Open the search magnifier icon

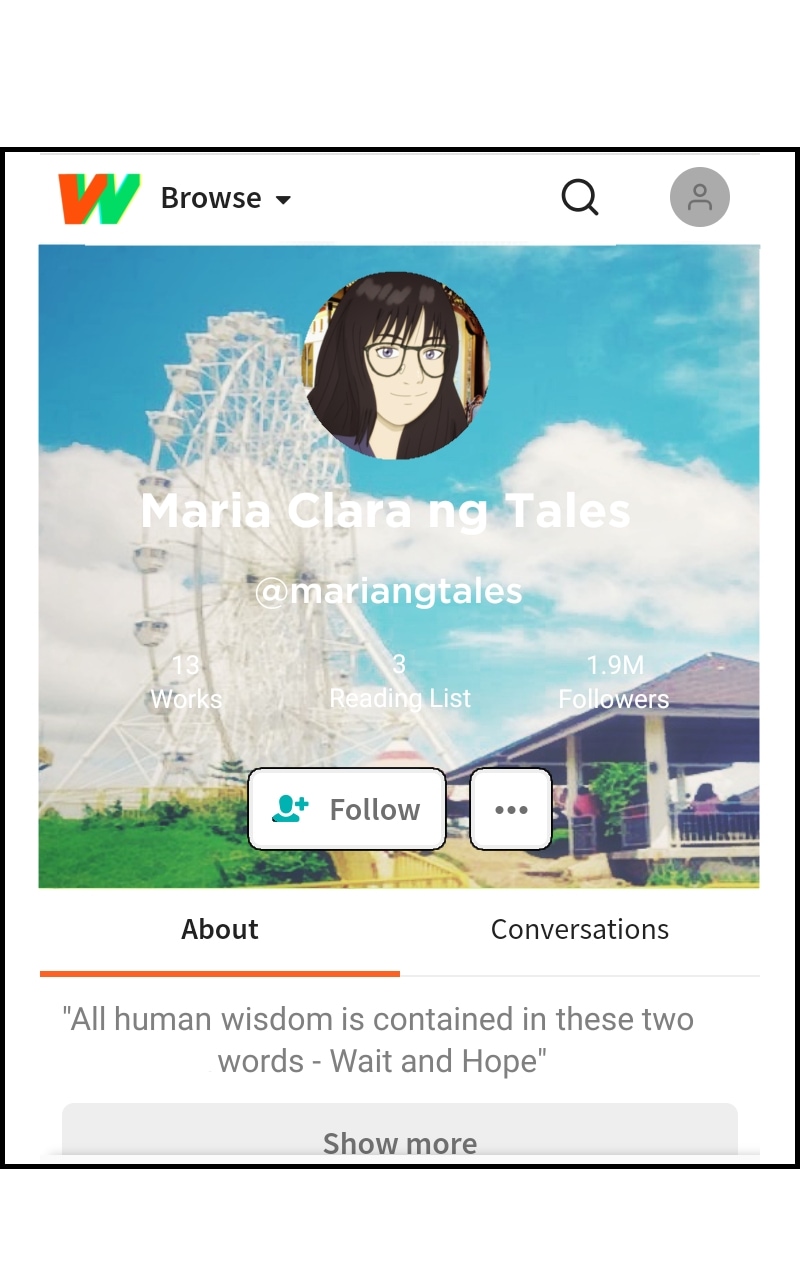pos(580,197)
